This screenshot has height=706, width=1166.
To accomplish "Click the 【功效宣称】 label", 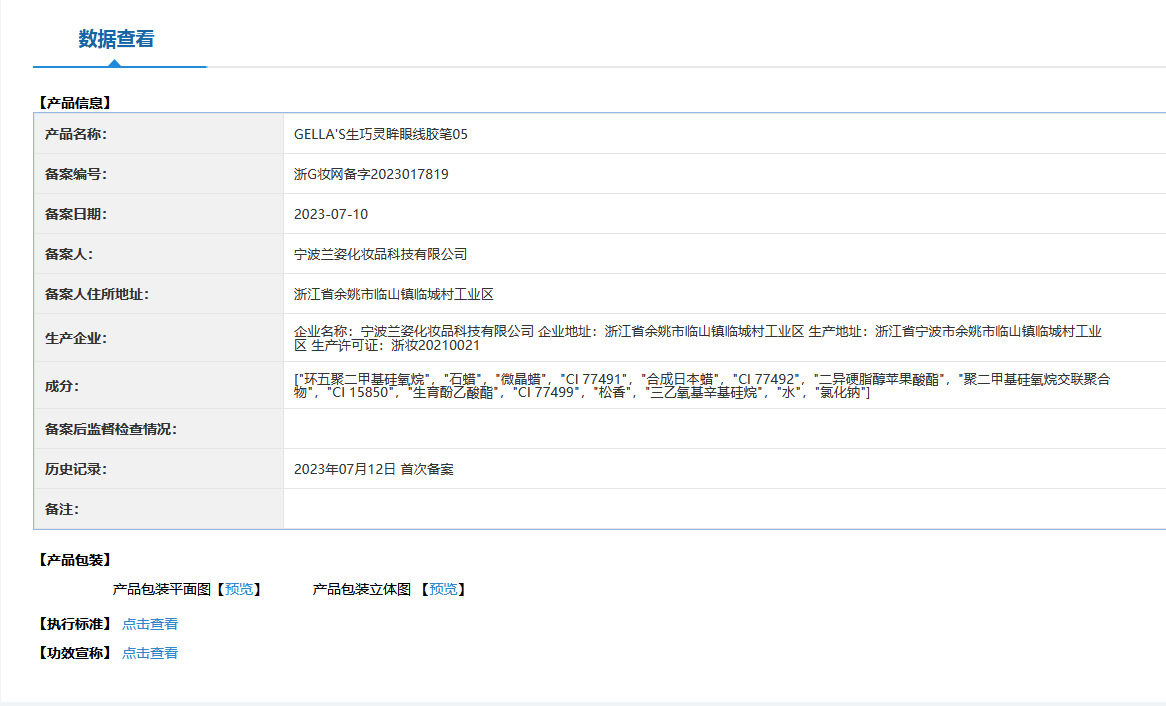I will click(x=74, y=653).
